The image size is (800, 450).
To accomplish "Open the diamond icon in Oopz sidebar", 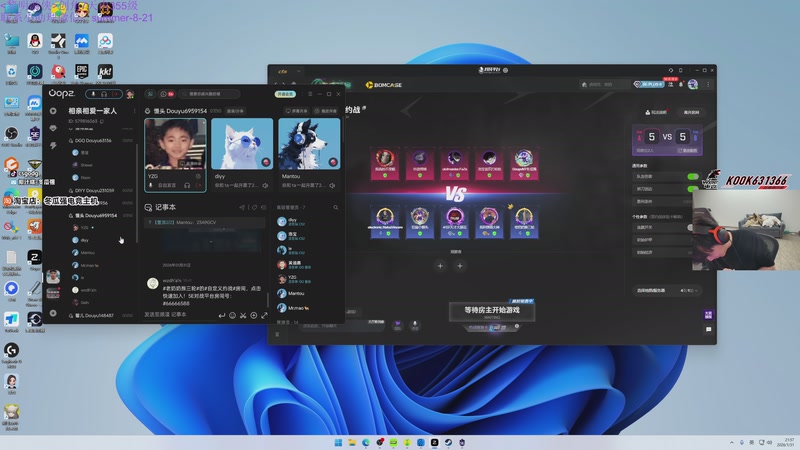I will pos(53,128).
